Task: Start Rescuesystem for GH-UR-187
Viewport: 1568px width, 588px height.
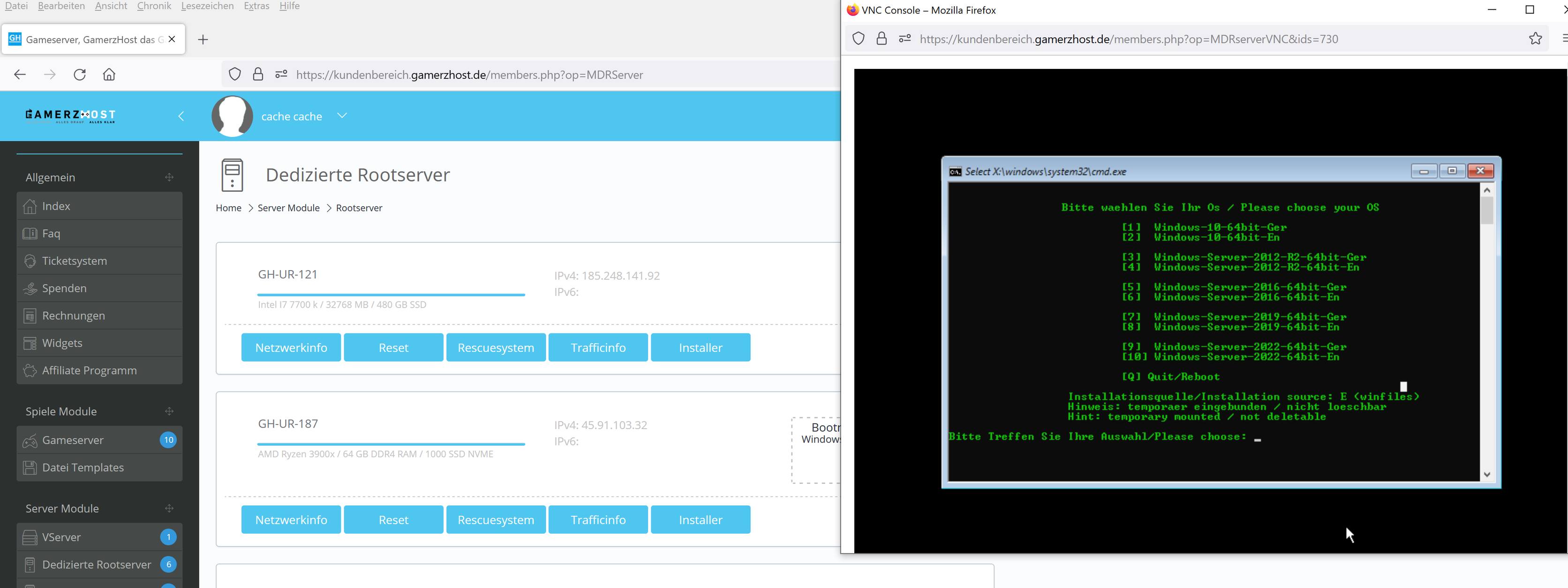Action: point(496,520)
